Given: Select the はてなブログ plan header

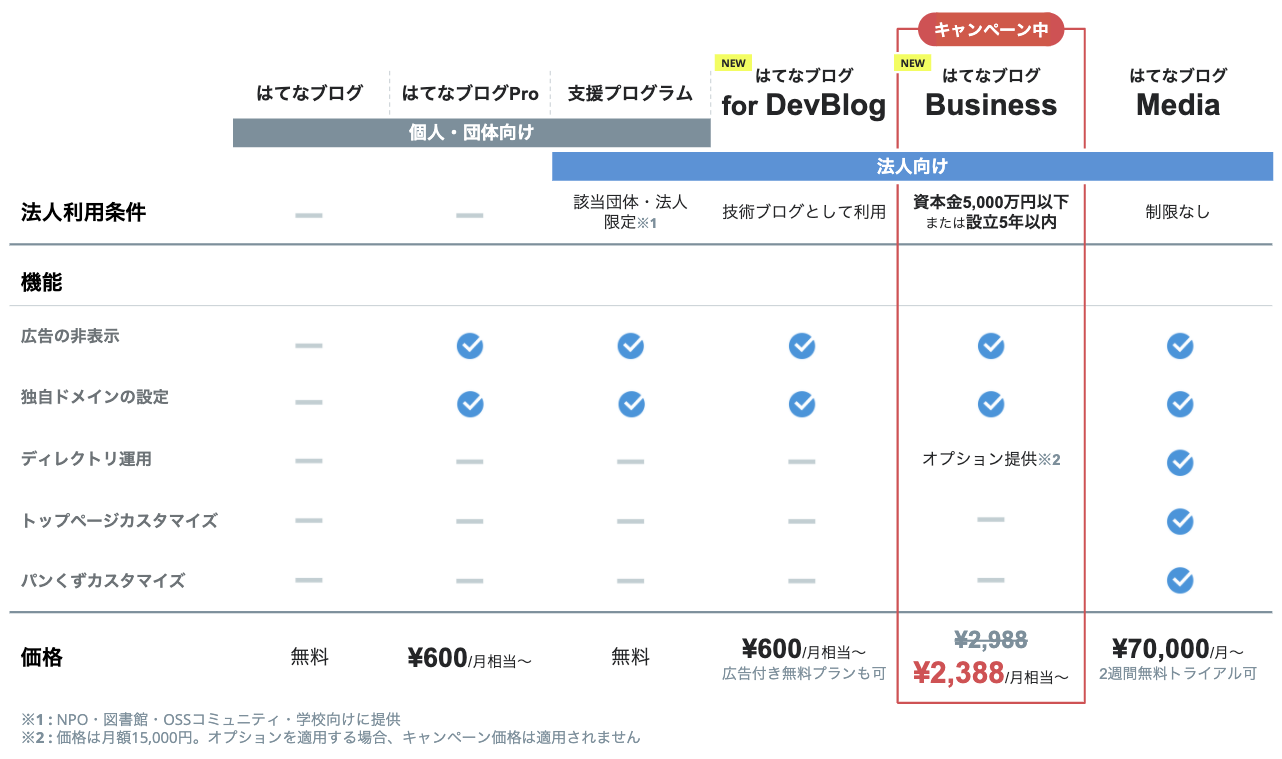Looking at the screenshot, I should 310,93.
